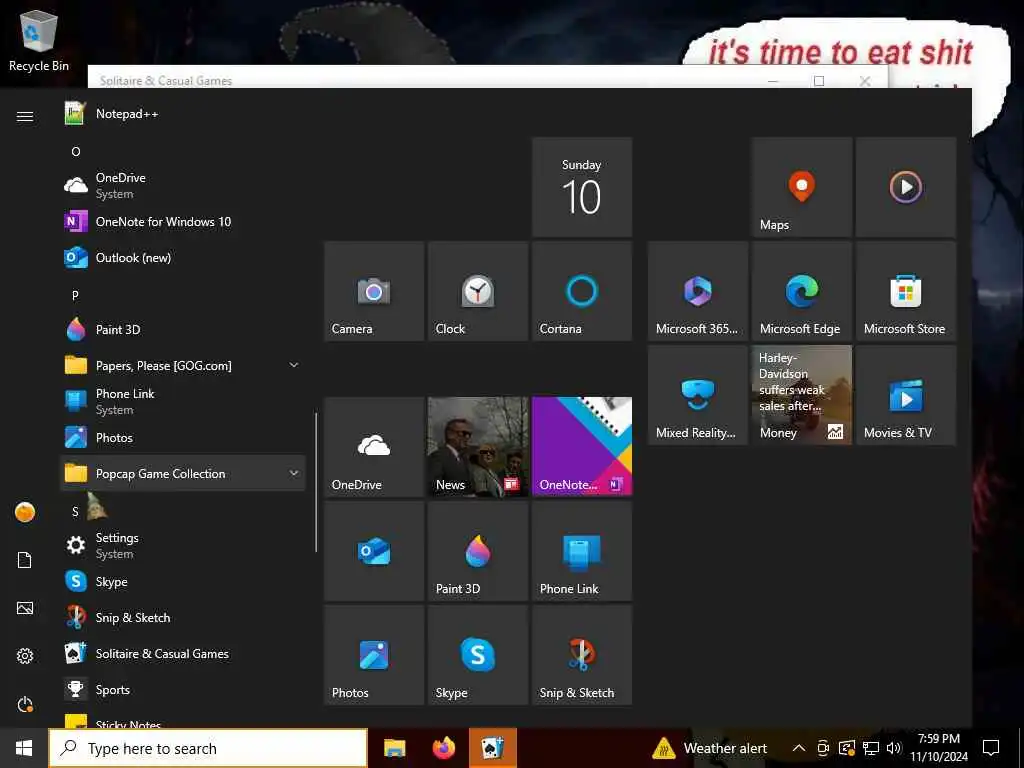Launch Skype from the app list
The height and width of the screenshot is (768, 1024).
coord(183,581)
